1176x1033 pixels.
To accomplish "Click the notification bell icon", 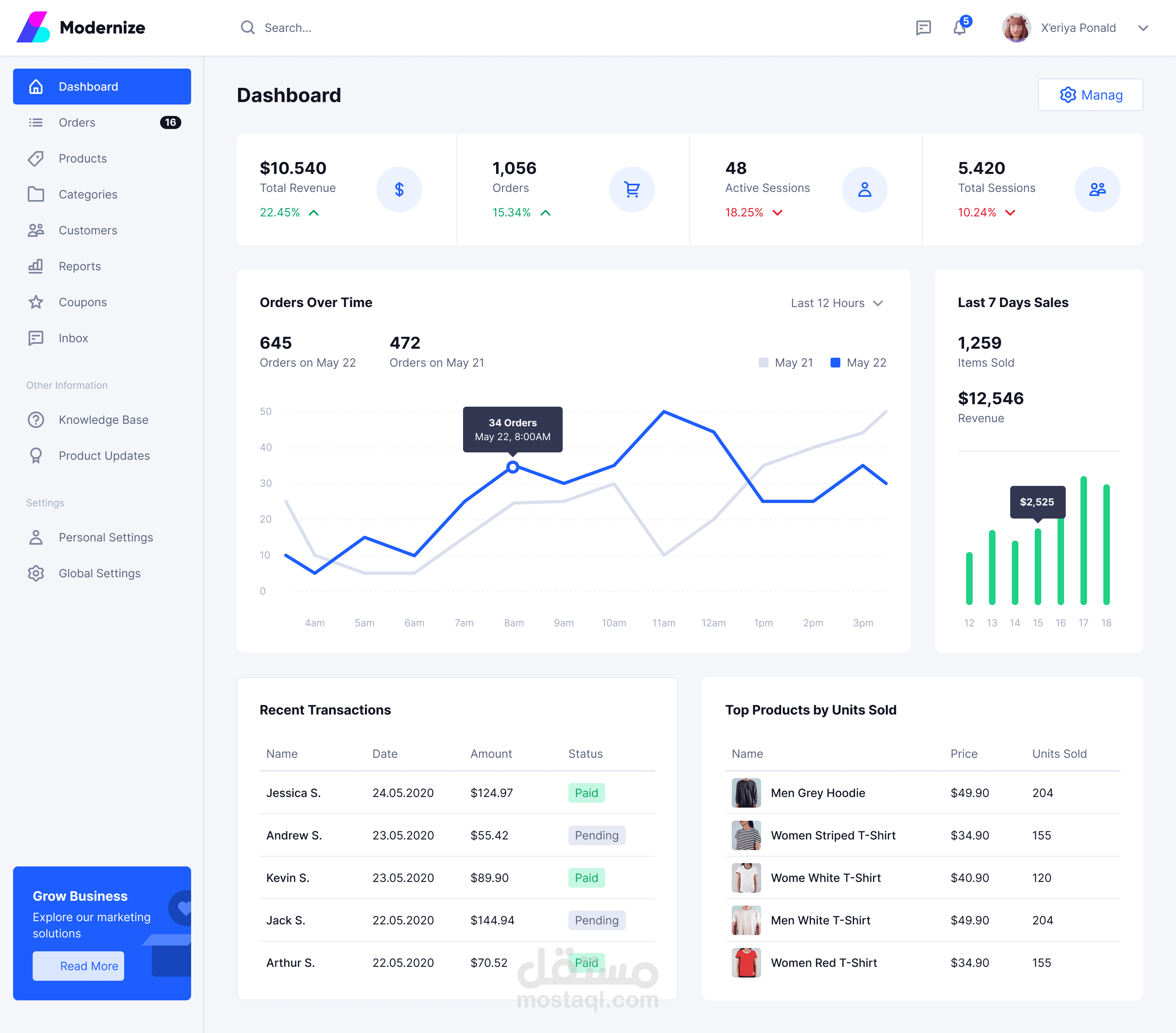I will point(959,27).
